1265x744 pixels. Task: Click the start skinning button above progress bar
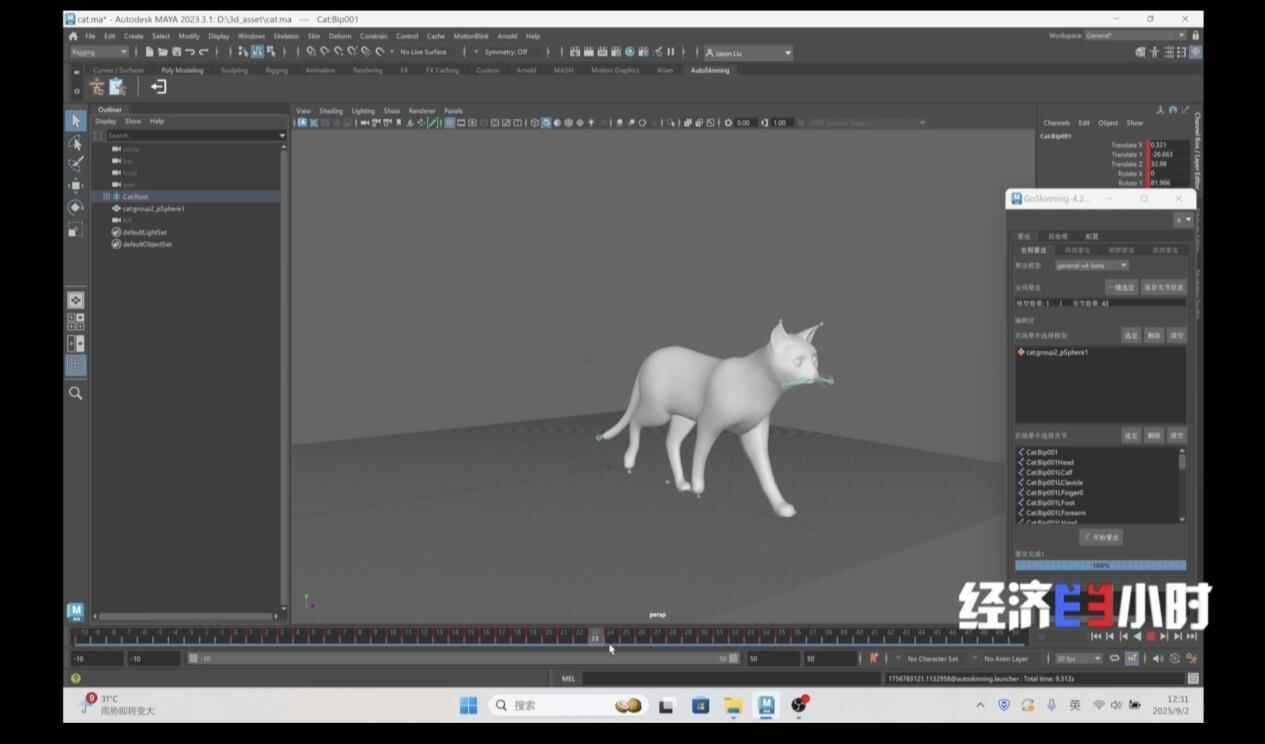click(1101, 537)
